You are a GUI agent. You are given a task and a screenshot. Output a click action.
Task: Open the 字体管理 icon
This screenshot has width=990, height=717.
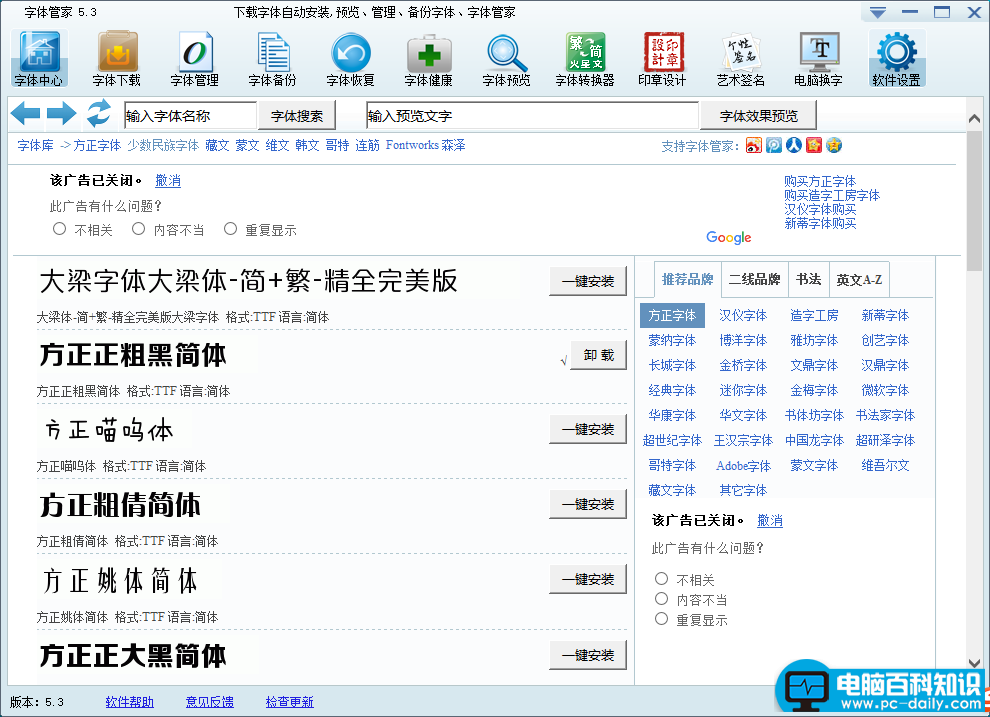pos(194,59)
